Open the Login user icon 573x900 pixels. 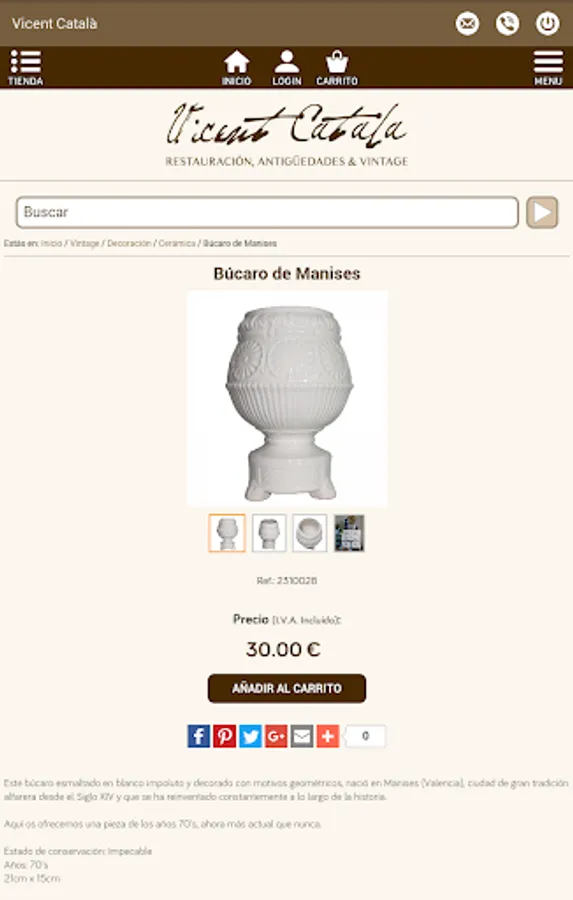[x=286, y=68]
